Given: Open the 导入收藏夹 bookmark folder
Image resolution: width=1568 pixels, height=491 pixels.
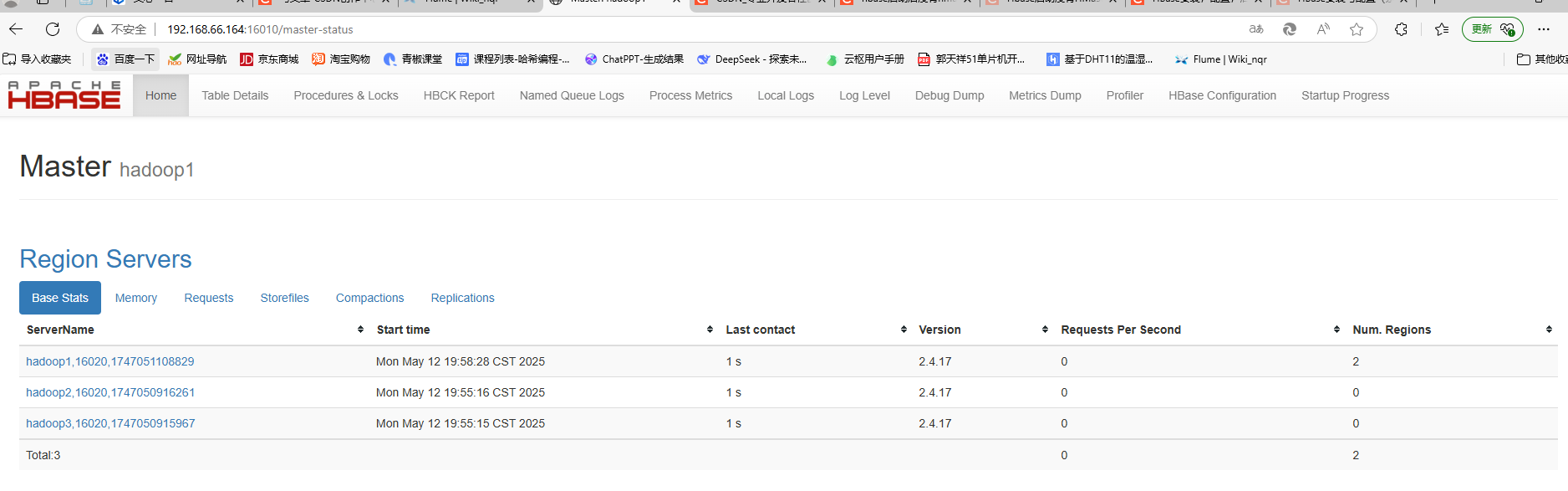Looking at the screenshot, I should [37, 59].
